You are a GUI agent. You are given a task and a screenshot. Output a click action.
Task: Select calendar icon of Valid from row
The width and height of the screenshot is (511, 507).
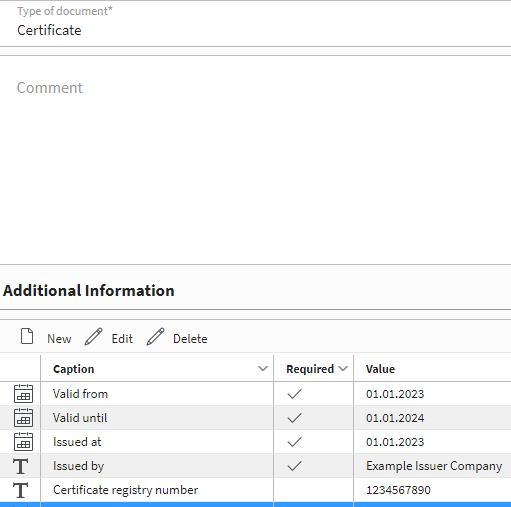[x=23, y=394]
